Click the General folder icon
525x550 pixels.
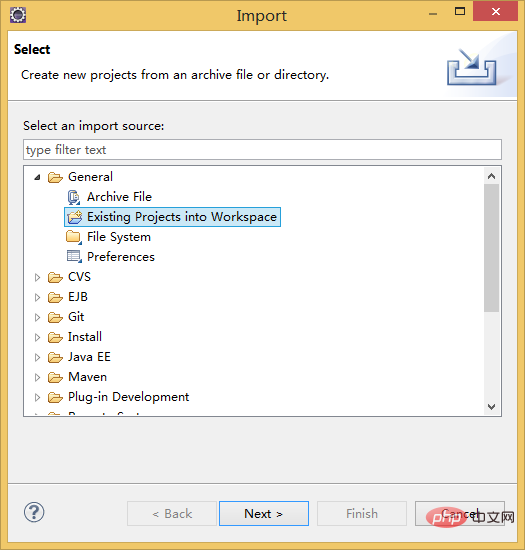(x=55, y=177)
